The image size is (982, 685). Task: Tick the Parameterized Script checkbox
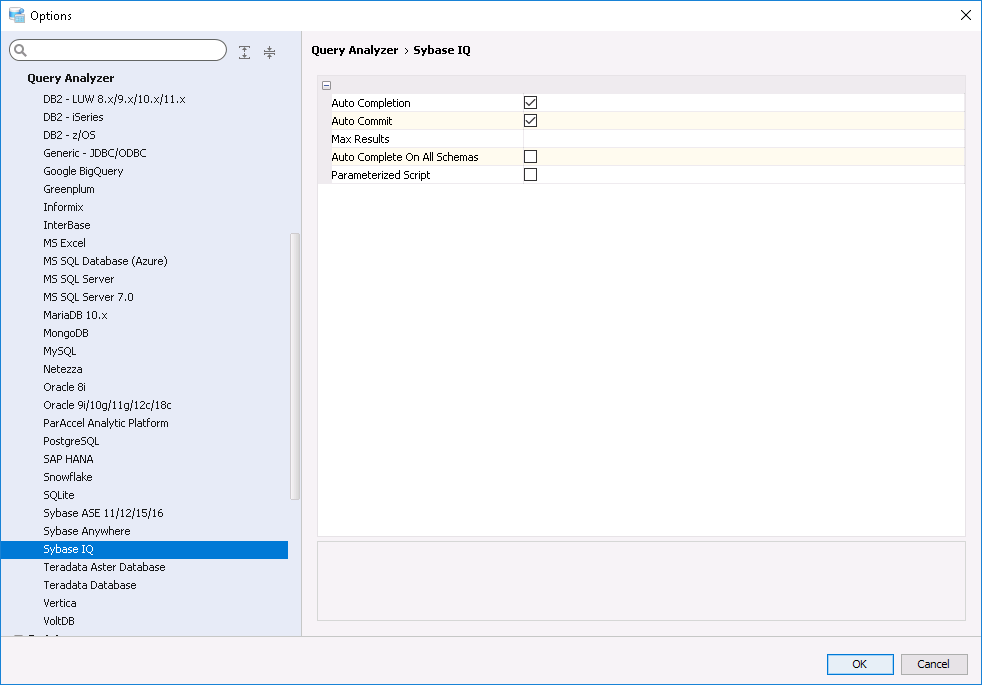coord(531,175)
